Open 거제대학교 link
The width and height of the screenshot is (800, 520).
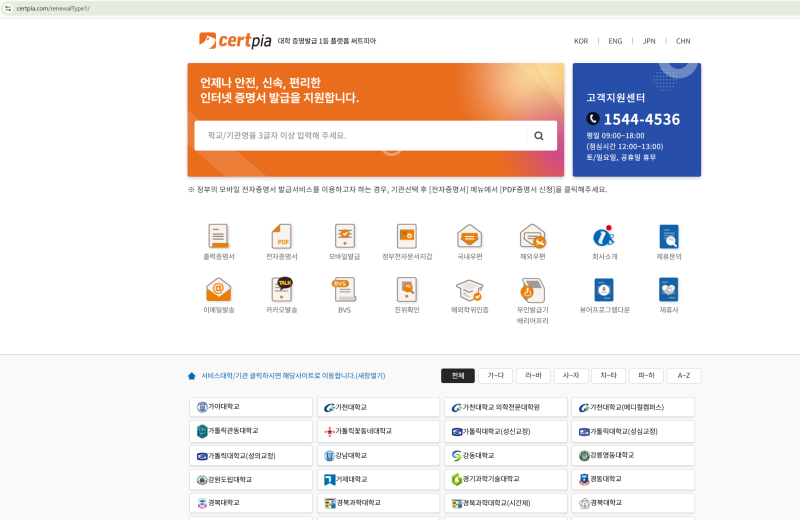click(378, 480)
